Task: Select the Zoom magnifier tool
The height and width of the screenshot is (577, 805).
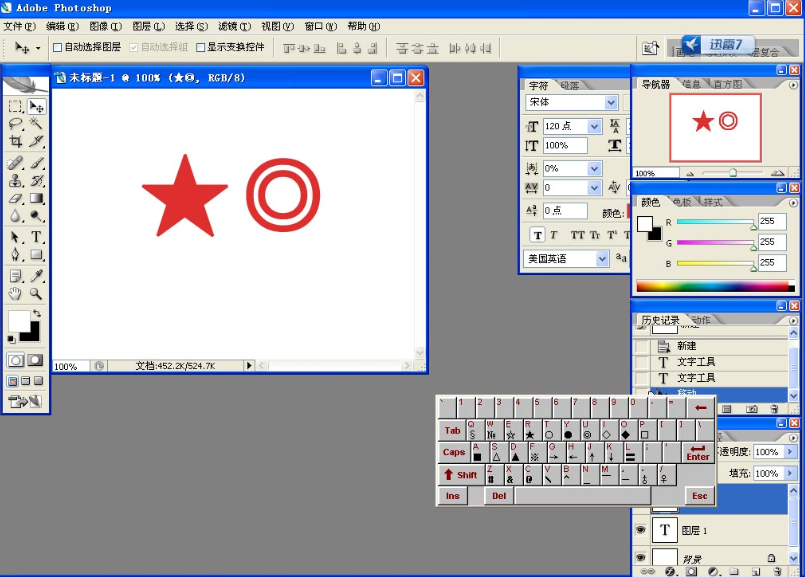Action: [x=37, y=293]
